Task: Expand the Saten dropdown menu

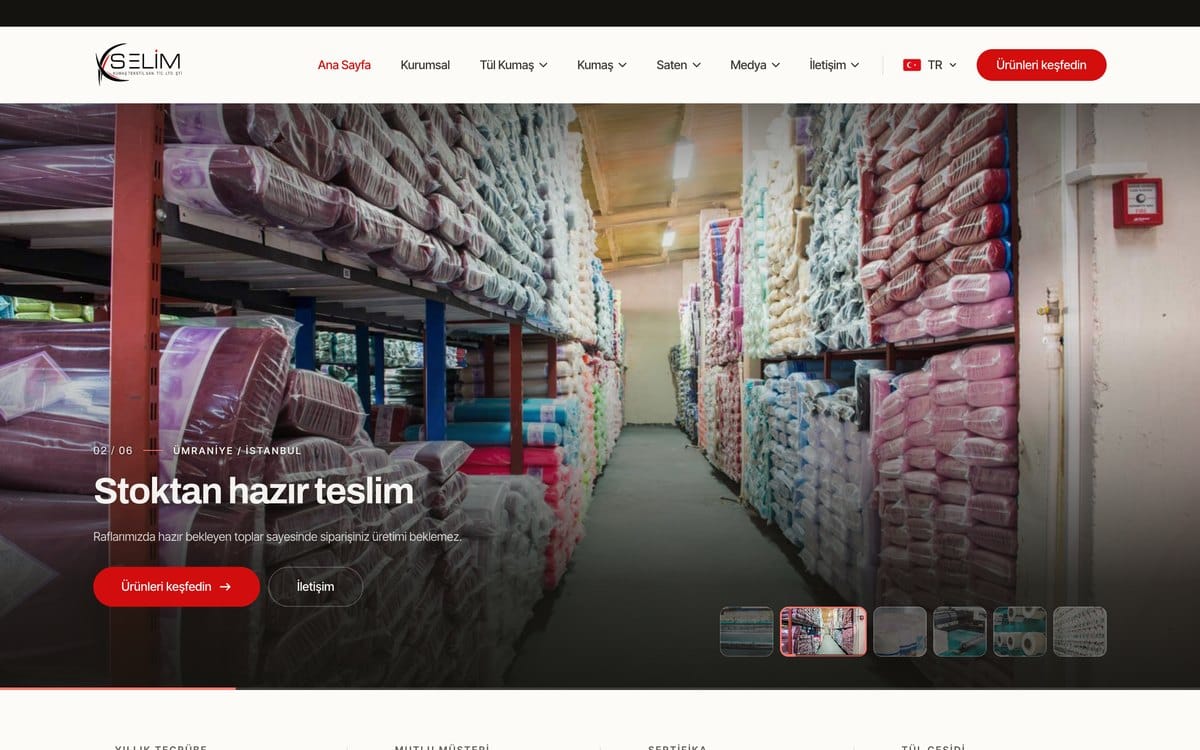Action: 678,65
